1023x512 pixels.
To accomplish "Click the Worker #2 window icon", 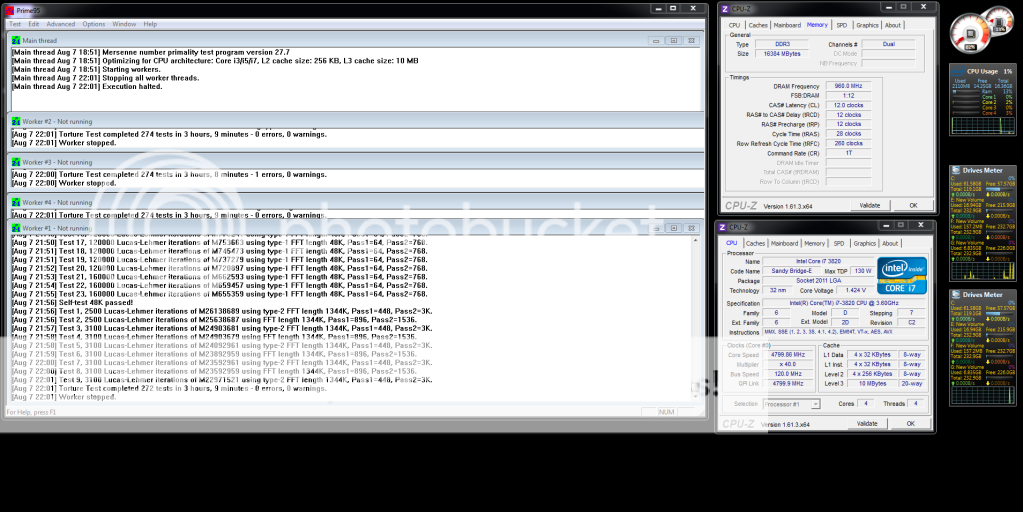I will [16, 121].
